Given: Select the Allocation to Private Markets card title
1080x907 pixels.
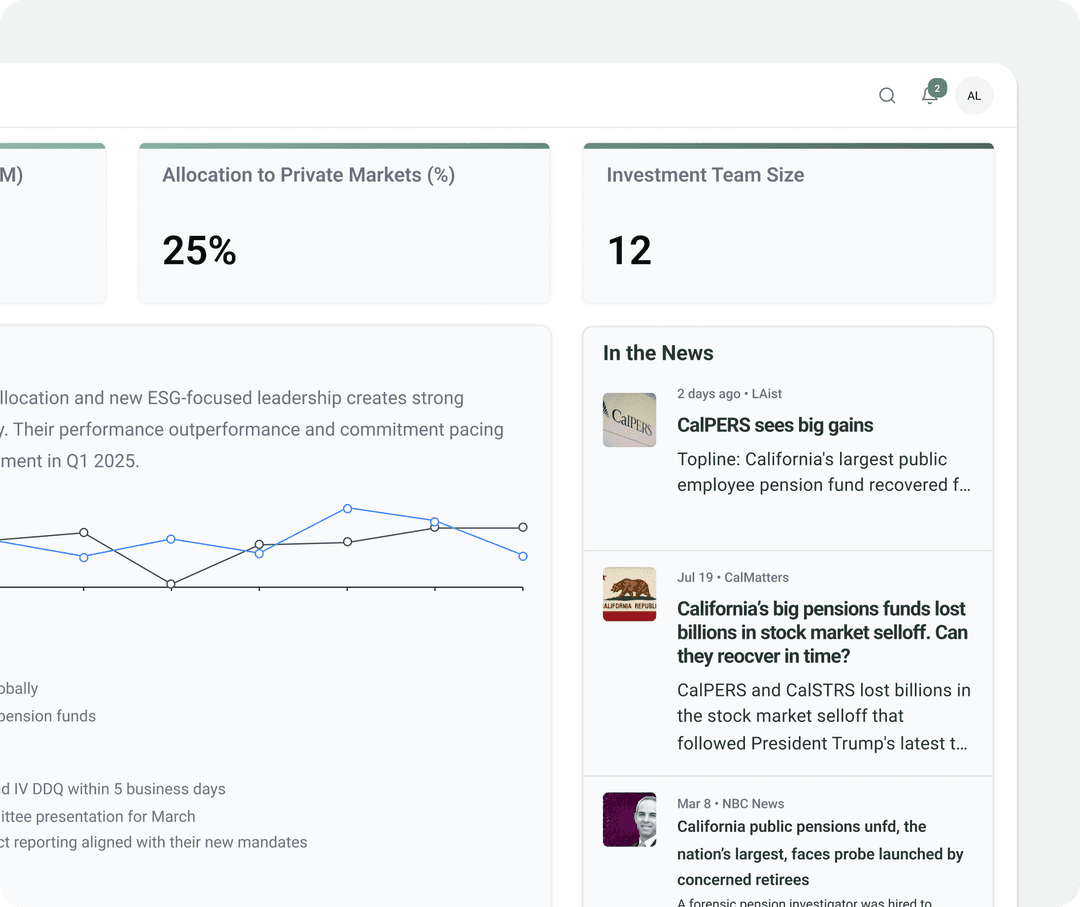Looking at the screenshot, I should click(308, 175).
